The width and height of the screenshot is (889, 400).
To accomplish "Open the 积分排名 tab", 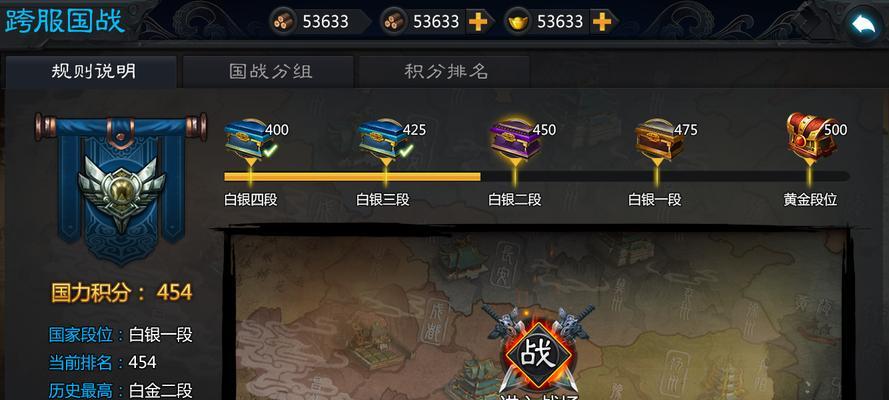I will point(445,71).
